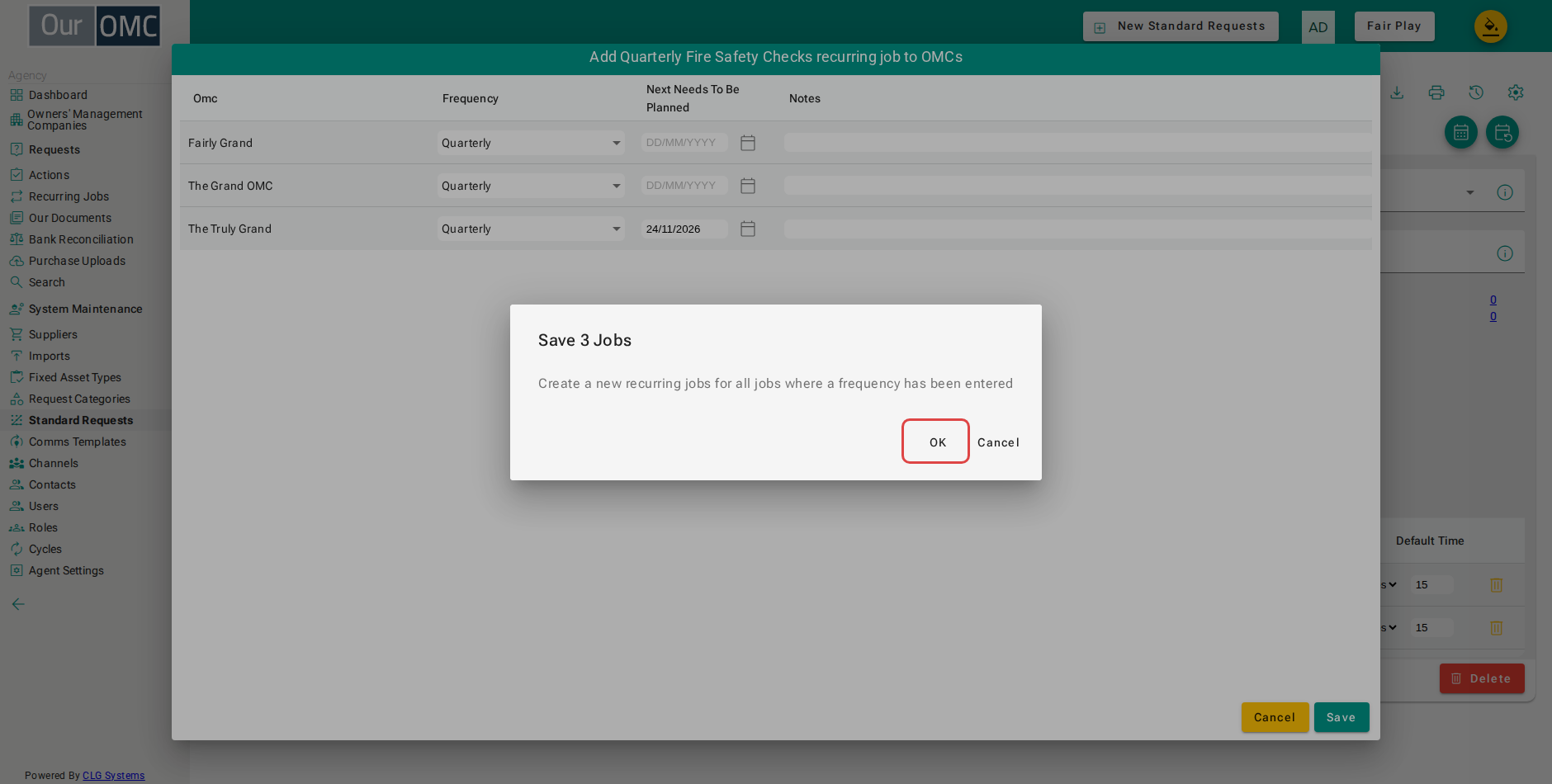The width and height of the screenshot is (1552, 784).
Task: Open calendar picker for The Truly Grand row
Action: 748,229
